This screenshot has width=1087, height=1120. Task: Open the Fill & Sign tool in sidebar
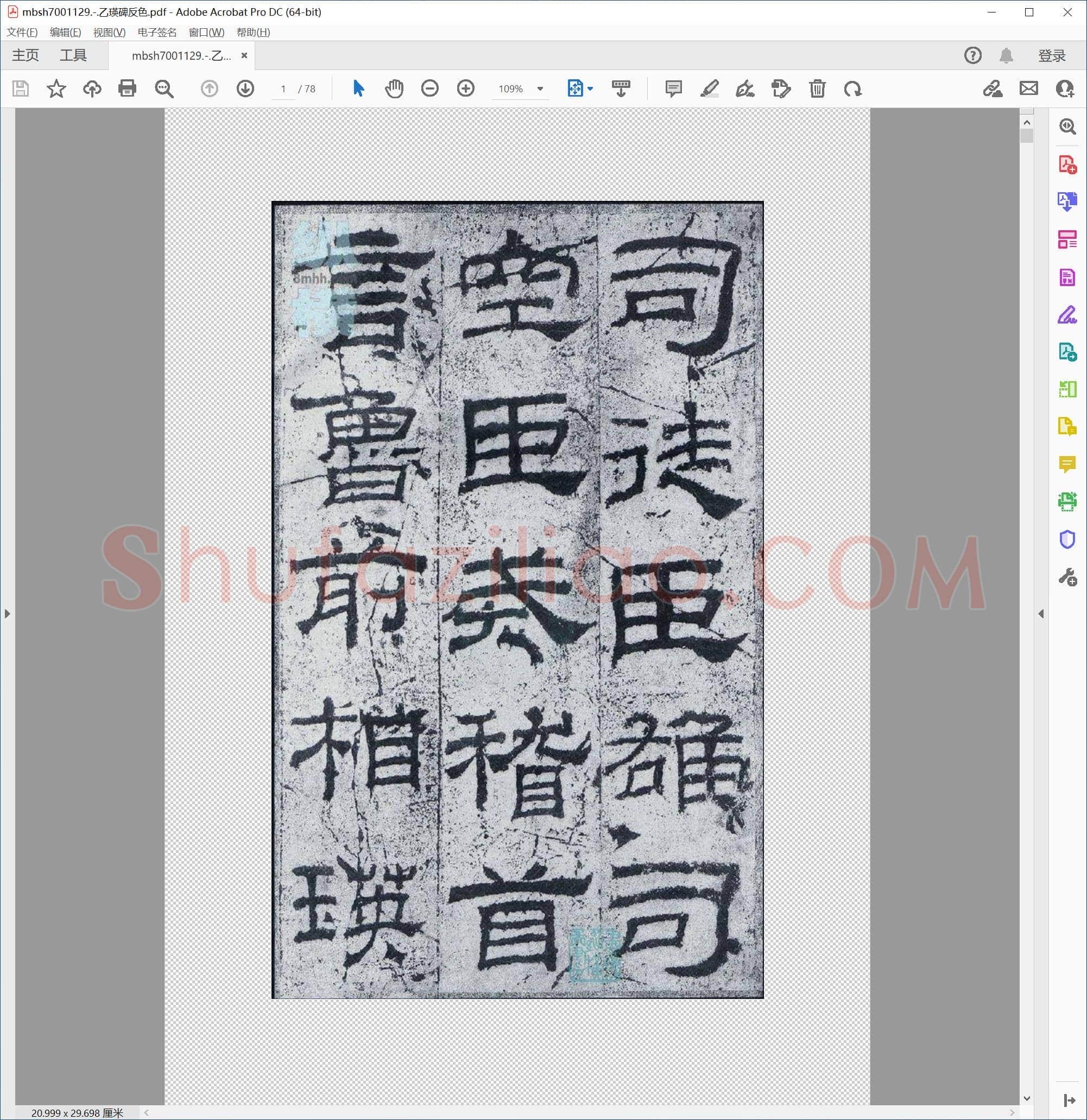pyautogui.click(x=1067, y=315)
